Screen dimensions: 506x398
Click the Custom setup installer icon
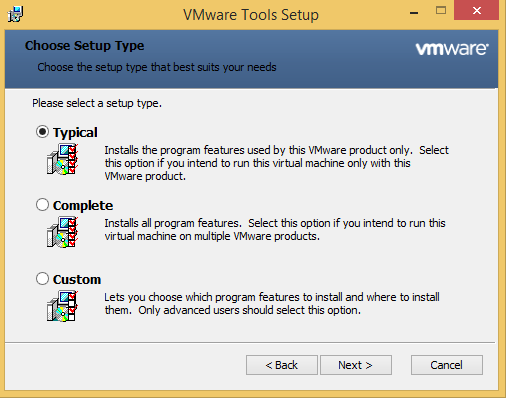(62, 306)
